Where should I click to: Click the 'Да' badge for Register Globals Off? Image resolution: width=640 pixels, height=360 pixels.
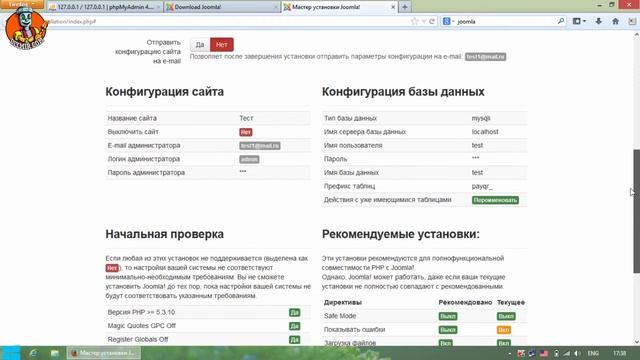294,340
